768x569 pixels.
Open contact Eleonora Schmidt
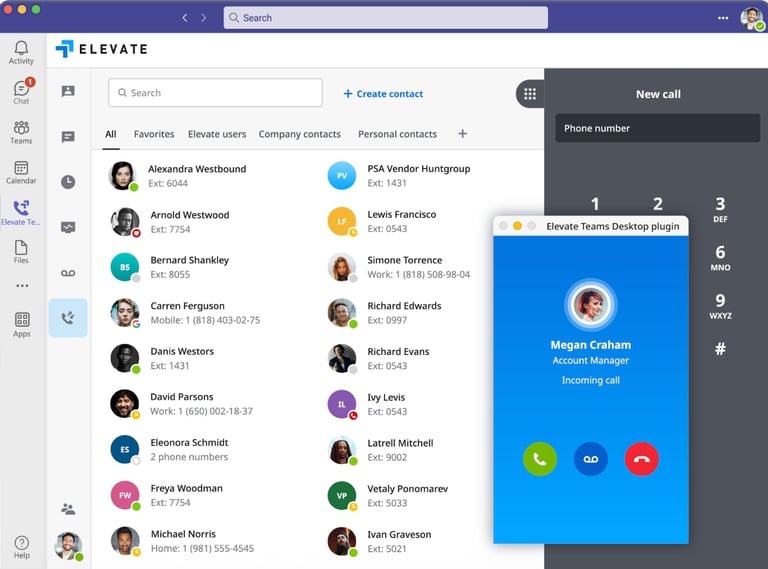[169, 449]
